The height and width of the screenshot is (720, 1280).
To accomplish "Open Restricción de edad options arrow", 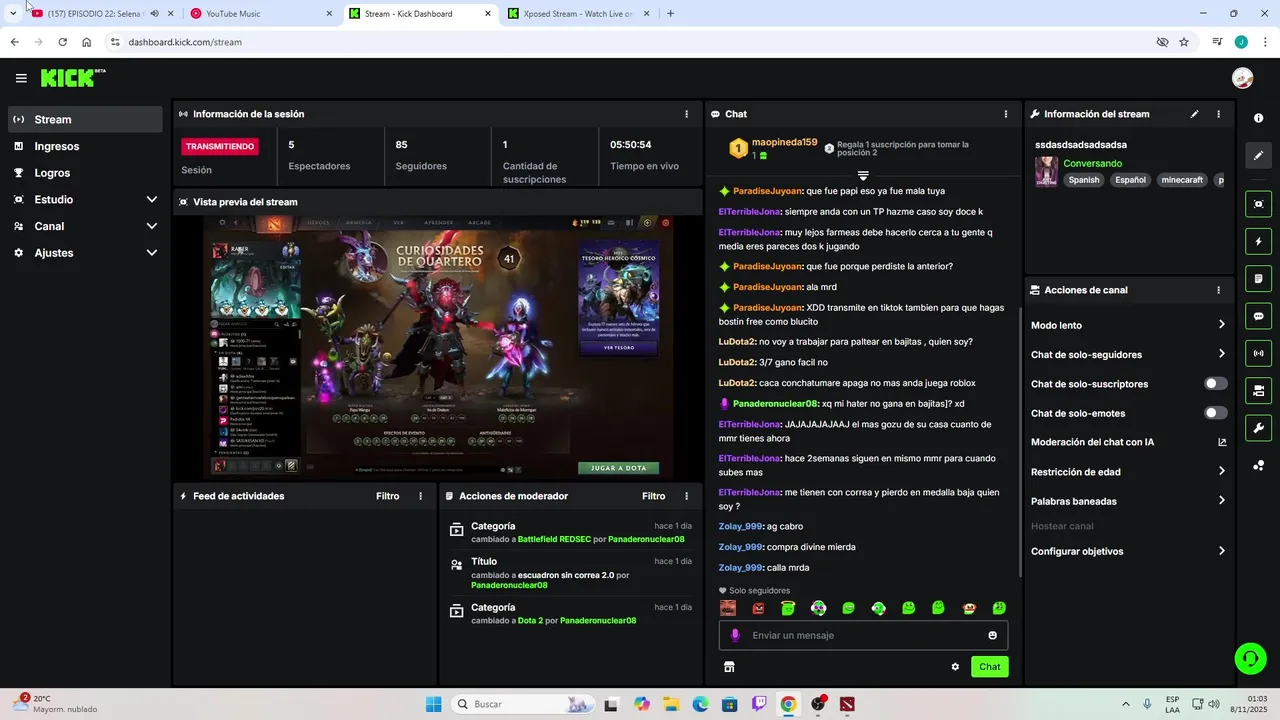I will point(1221,471).
